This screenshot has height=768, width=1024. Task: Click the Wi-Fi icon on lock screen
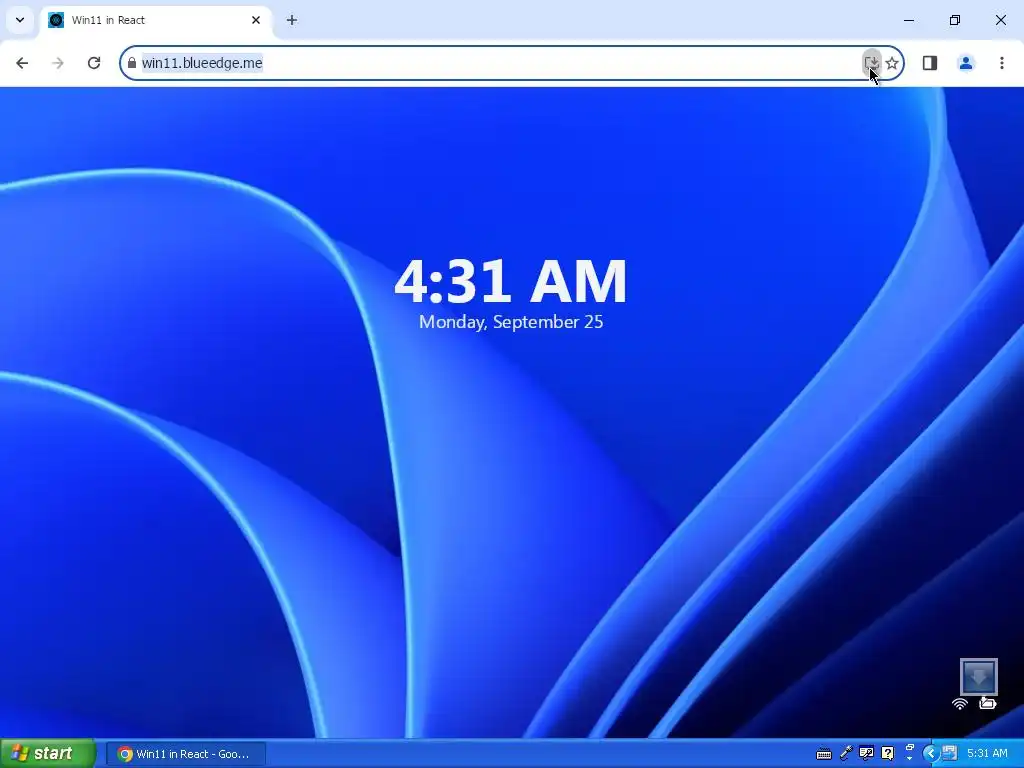[959, 703]
